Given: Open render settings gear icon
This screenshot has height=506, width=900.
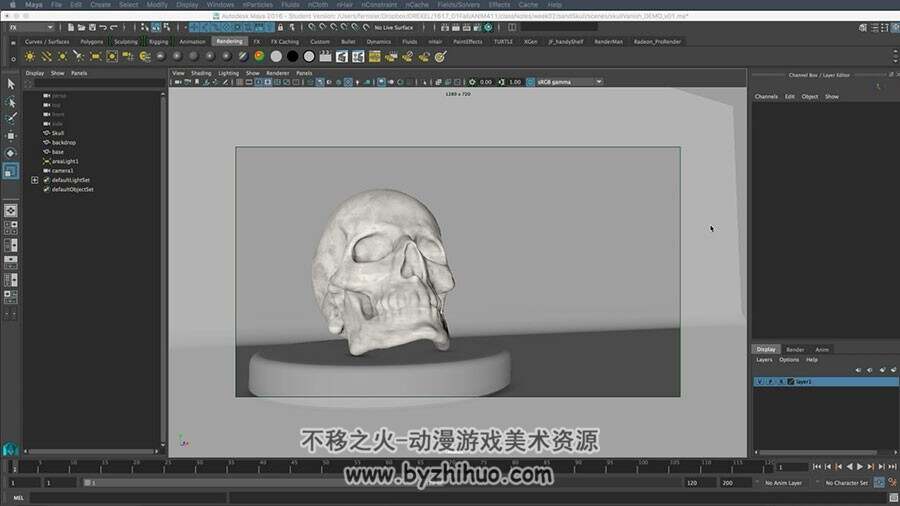Looking at the screenshot, I should [x=488, y=27].
